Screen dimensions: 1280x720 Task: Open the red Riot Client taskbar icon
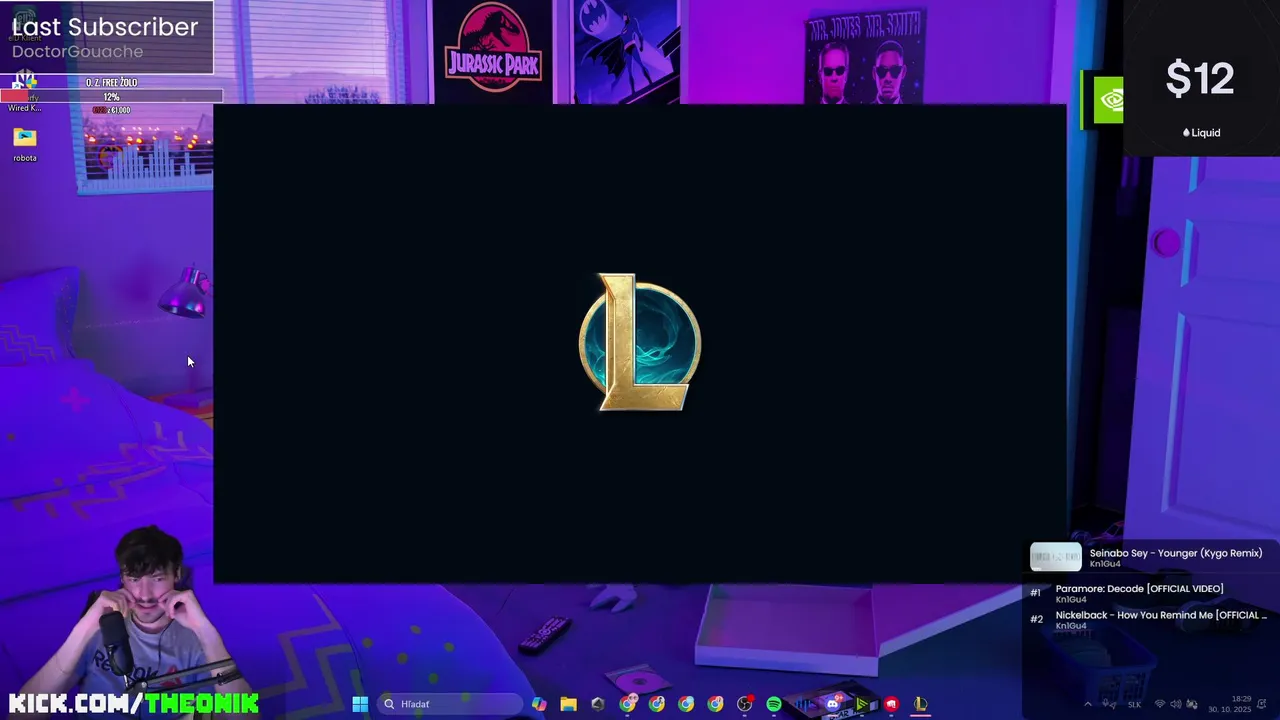tap(891, 704)
